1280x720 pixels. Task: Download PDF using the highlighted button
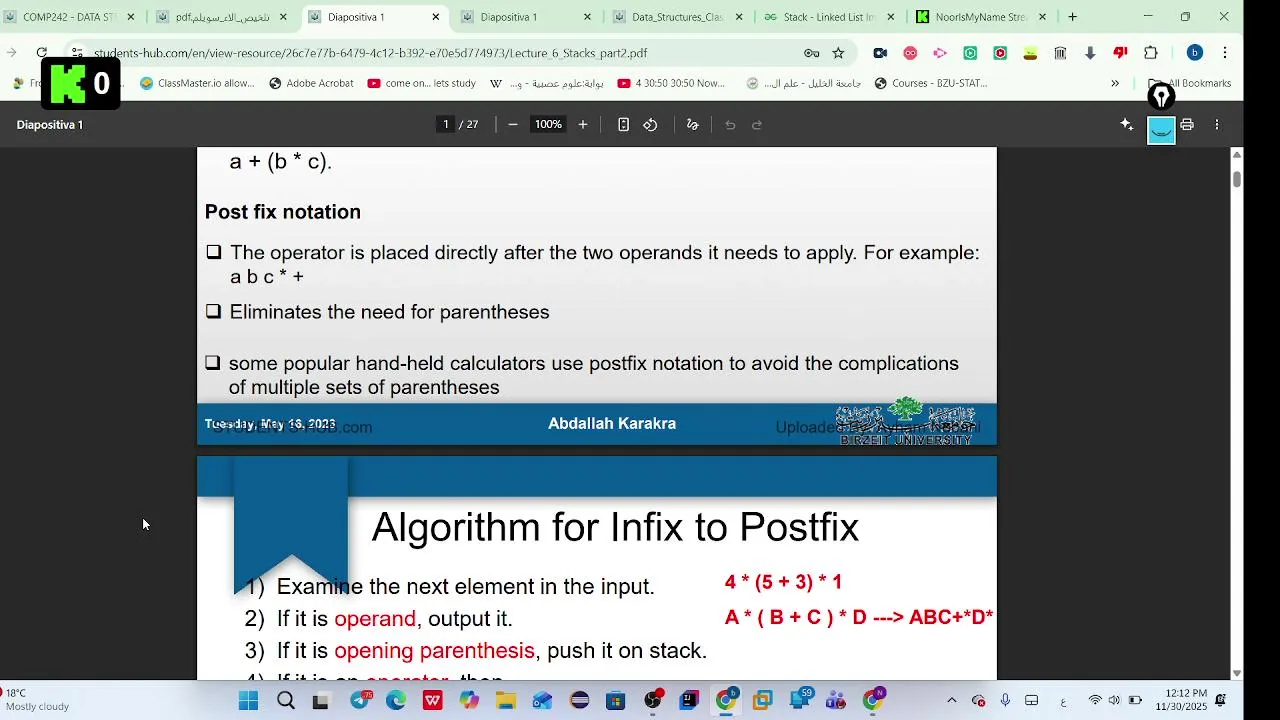click(1161, 130)
